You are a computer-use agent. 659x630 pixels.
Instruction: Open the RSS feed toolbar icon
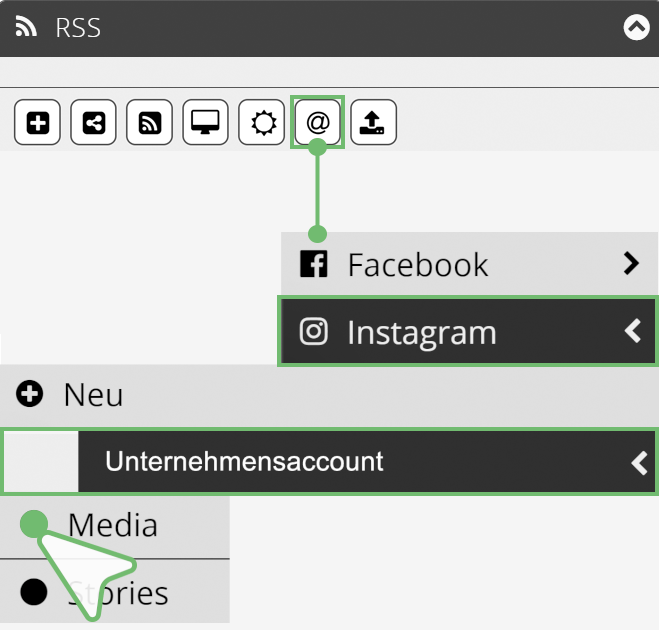click(150, 123)
